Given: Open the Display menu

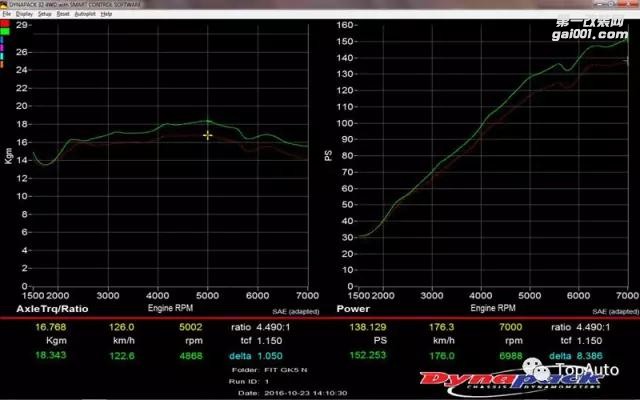Looking at the screenshot, I should point(22,15).
